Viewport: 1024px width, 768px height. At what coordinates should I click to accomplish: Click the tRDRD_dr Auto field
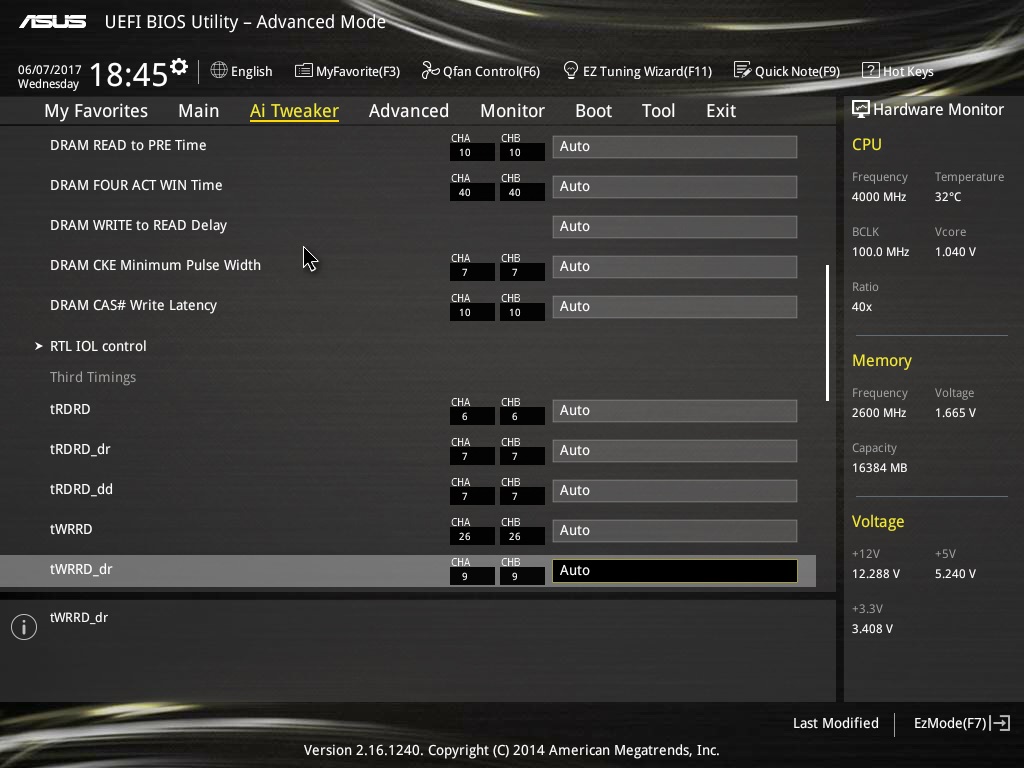(675, 451)
